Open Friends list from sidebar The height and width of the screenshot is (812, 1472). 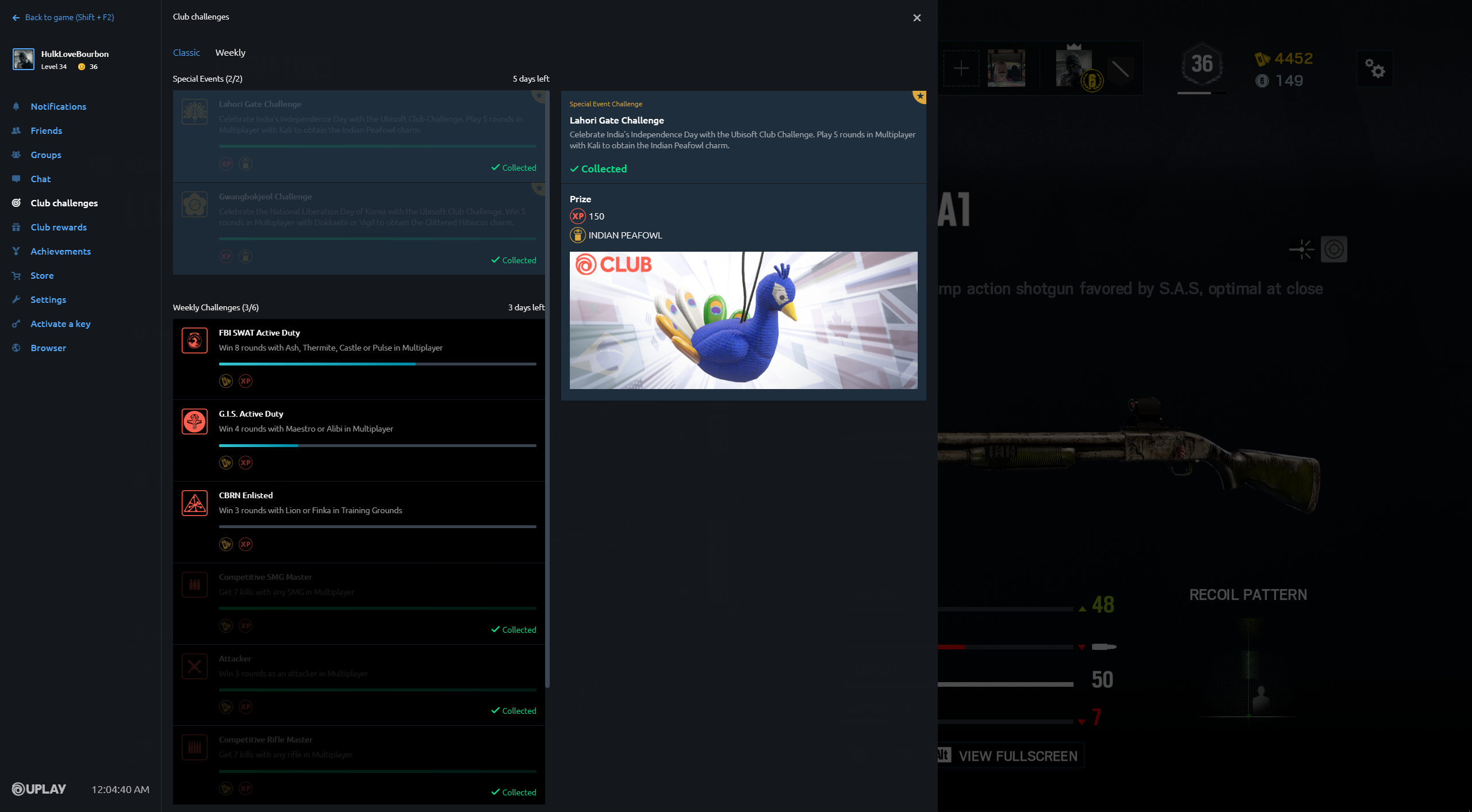[x=46, y=130]
